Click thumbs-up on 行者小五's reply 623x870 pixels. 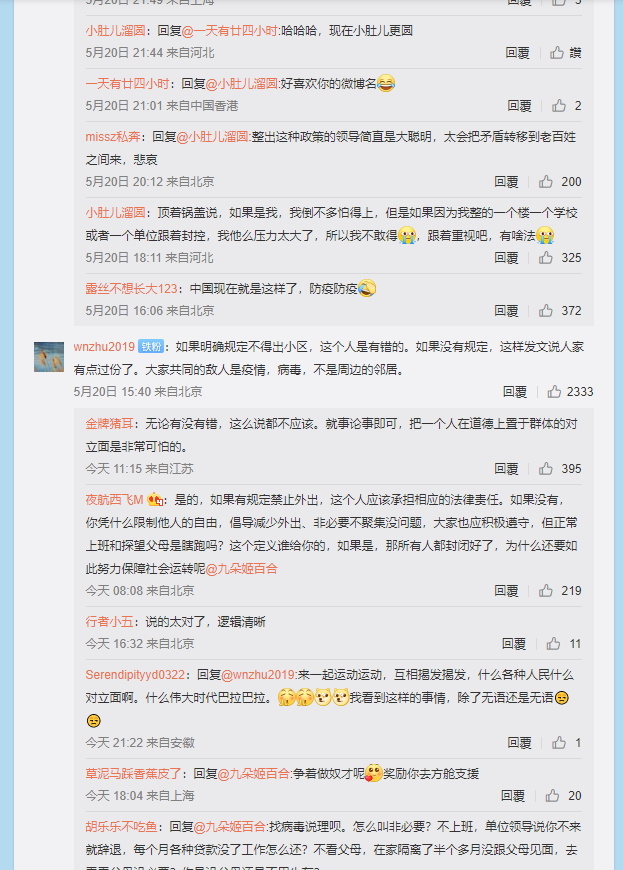(553, 644)
